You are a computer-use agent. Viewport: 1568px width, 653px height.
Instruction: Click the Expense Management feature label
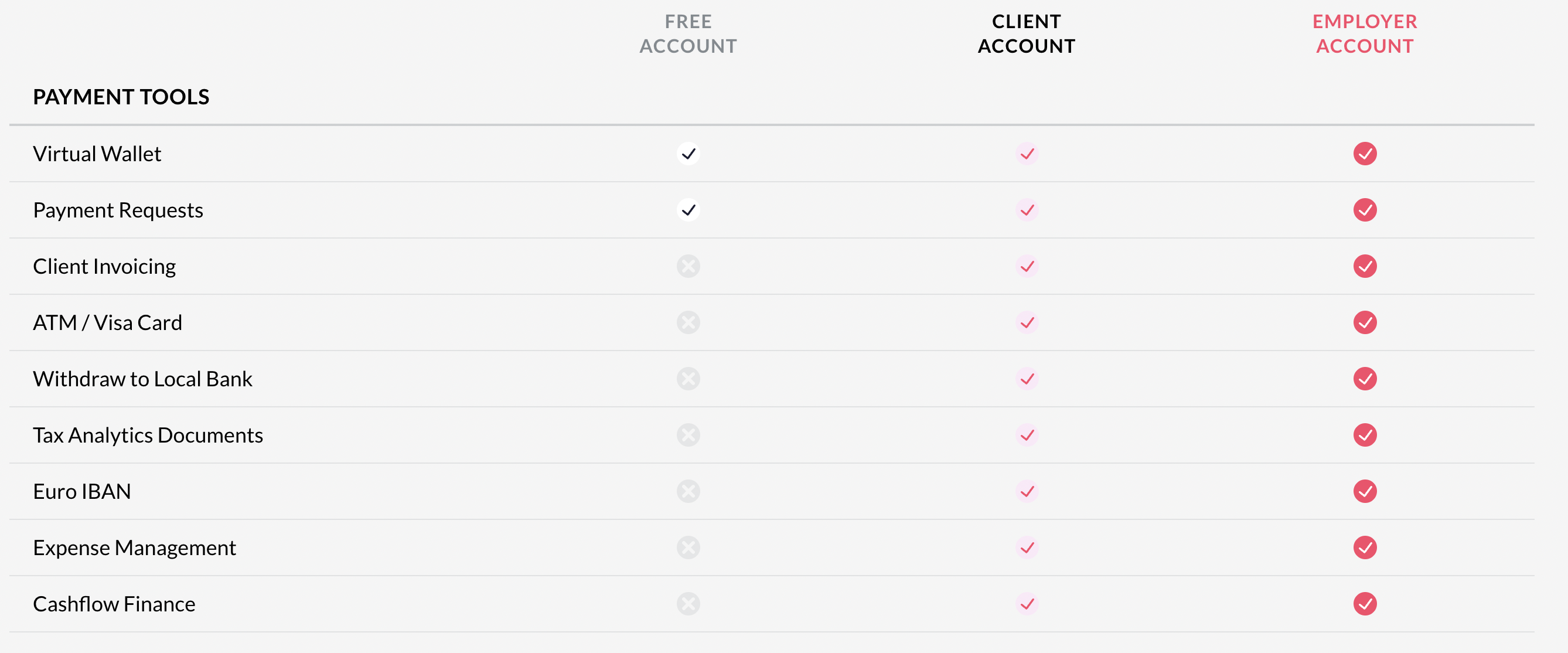click(135, 547)
